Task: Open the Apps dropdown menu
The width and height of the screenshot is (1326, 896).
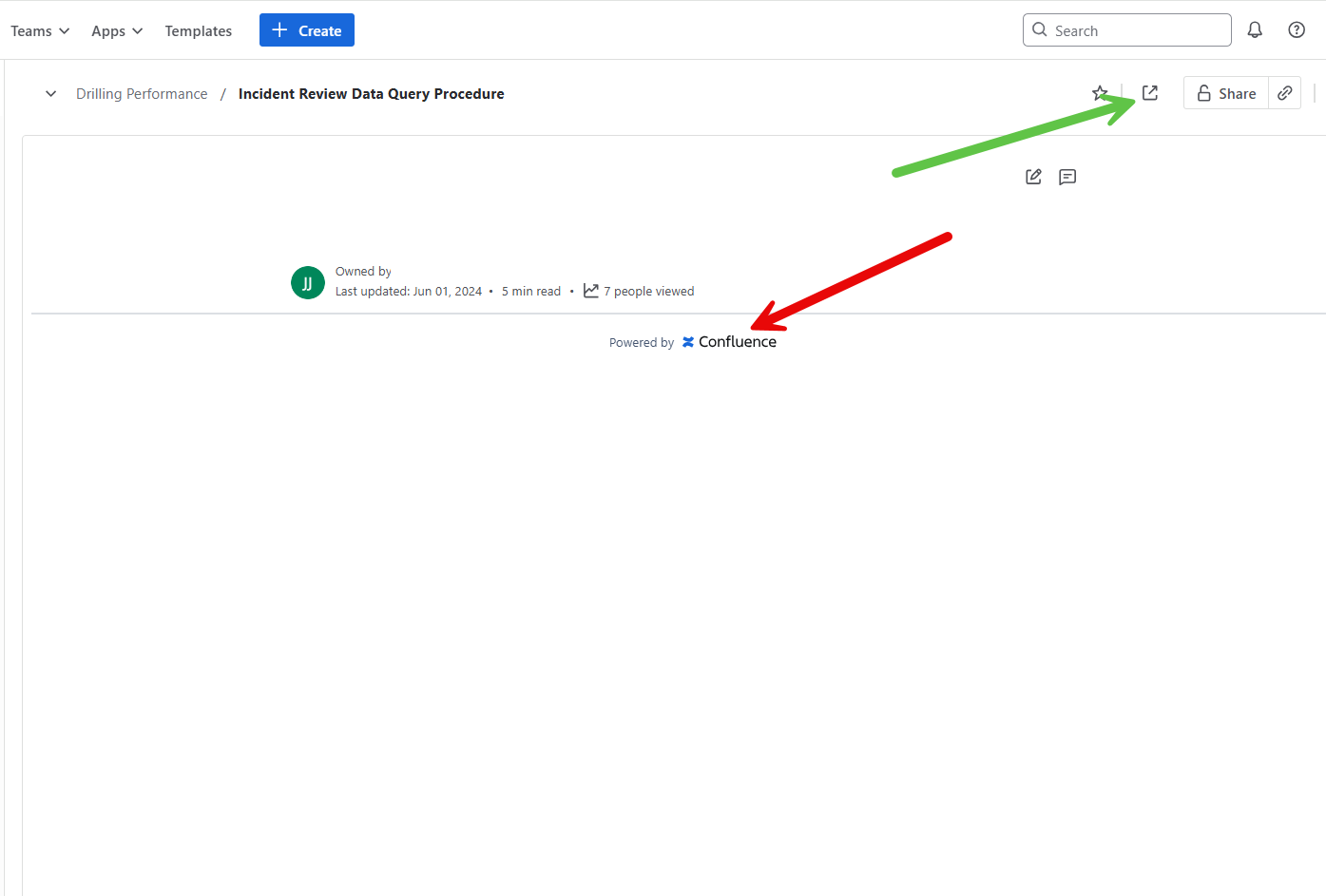Action: click(x=117, y=30)
